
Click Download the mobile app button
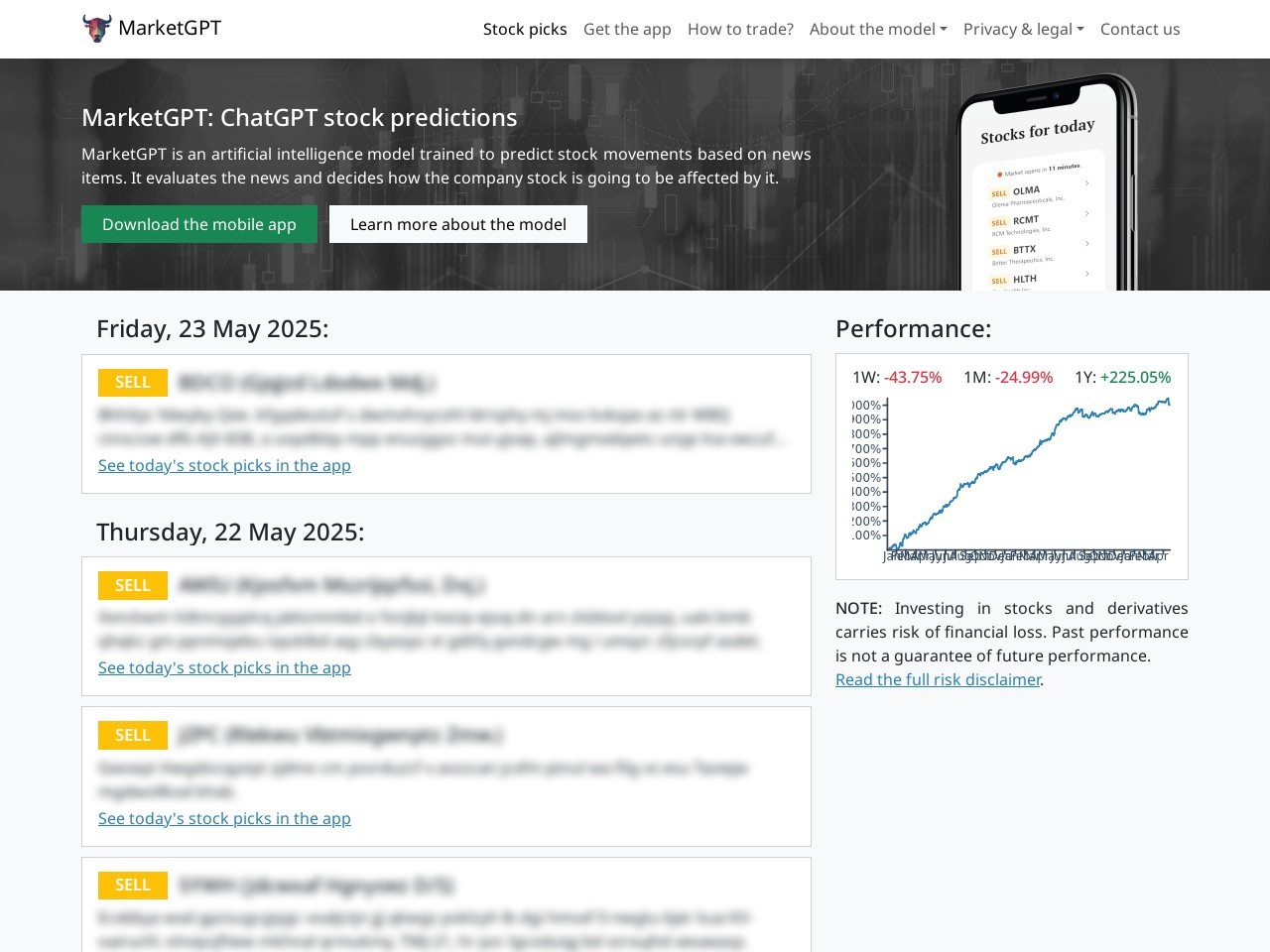[x=199, y=224]
